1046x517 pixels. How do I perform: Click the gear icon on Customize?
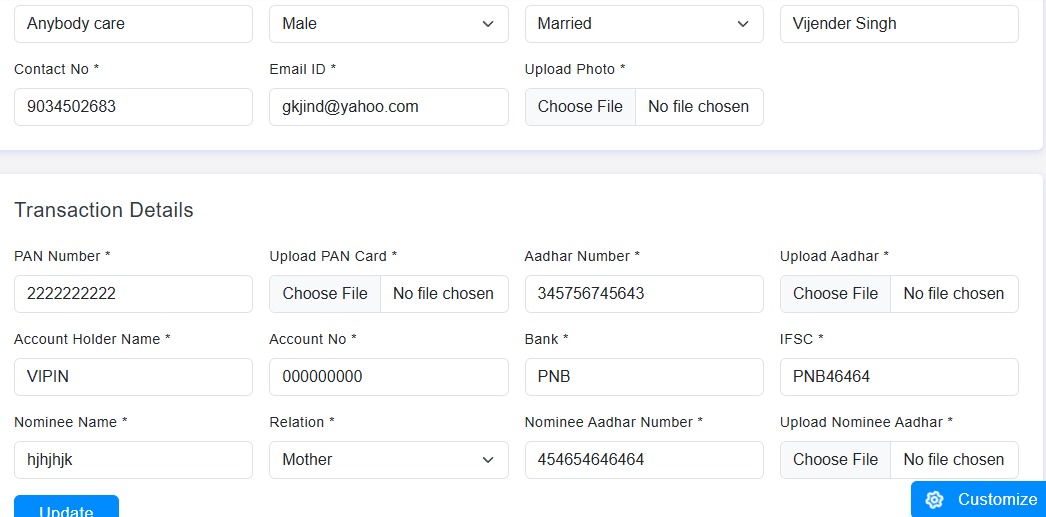[x=935, y=499]
